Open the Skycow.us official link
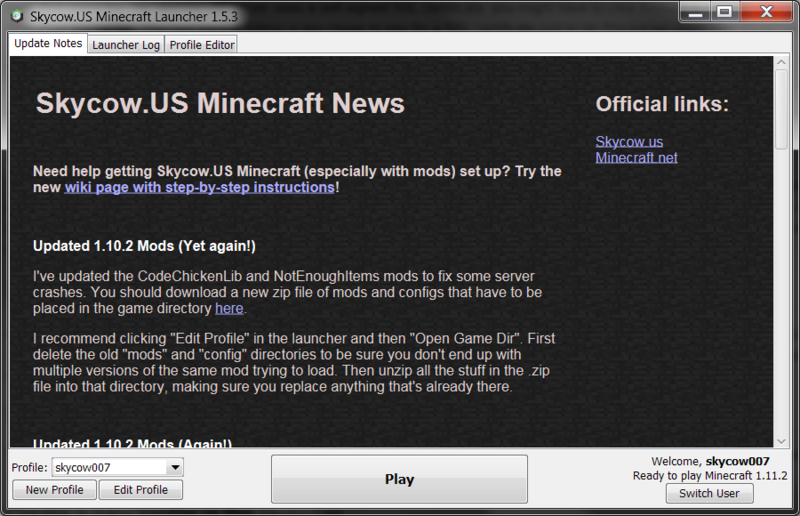Viewport: 800px width, 516px height. point(629,141)
